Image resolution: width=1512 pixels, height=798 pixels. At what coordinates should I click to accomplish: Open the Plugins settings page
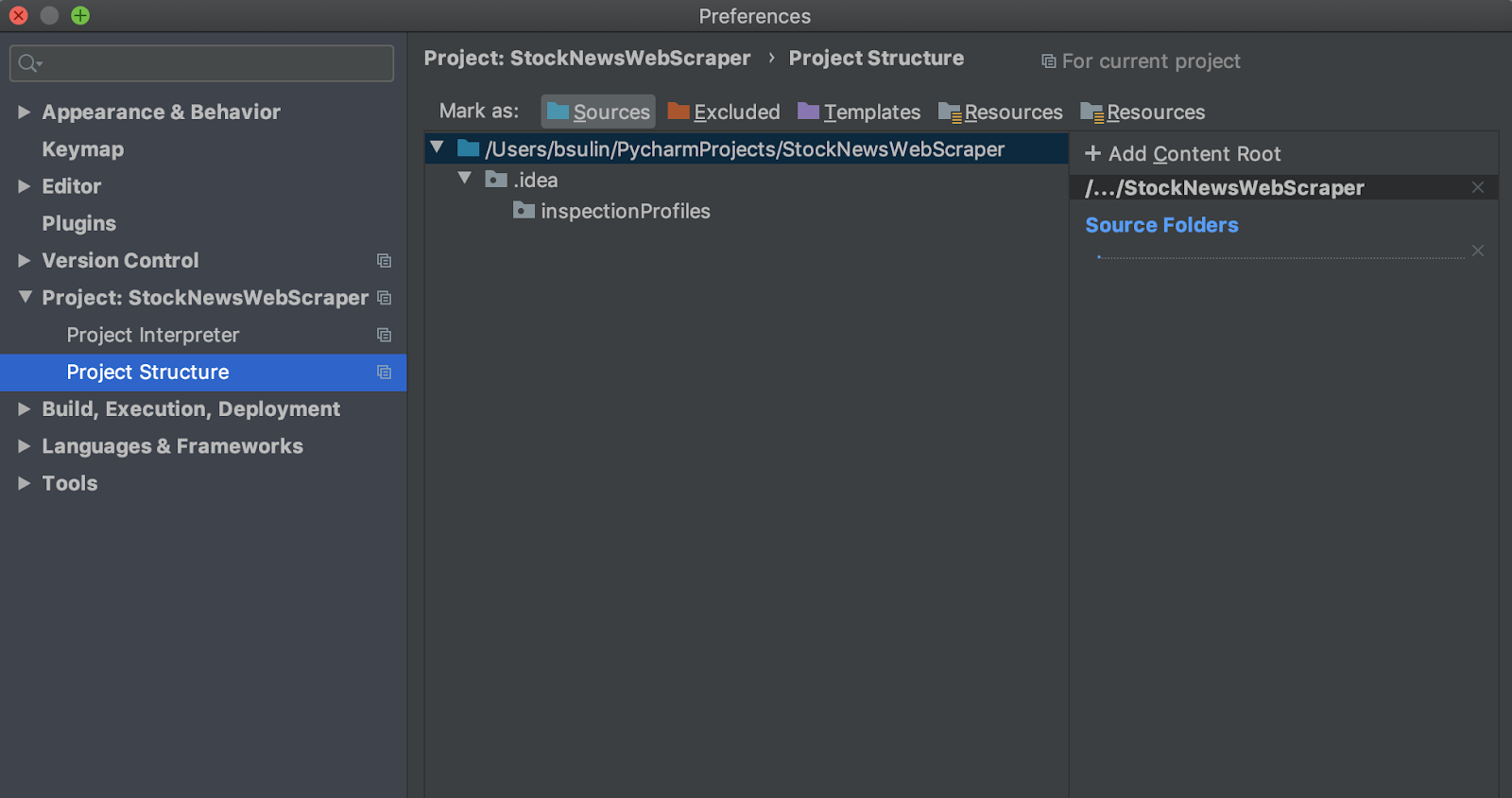point(79,224)
